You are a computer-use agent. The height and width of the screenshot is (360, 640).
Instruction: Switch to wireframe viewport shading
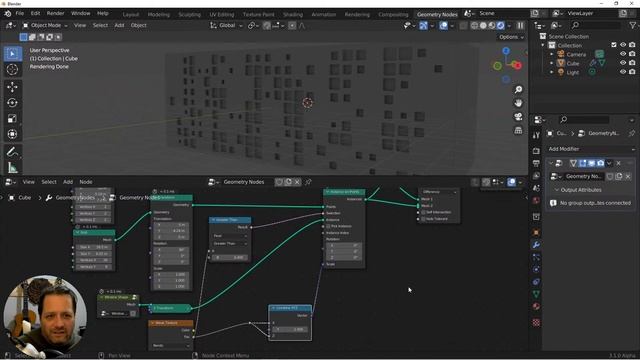coord(474,25)
